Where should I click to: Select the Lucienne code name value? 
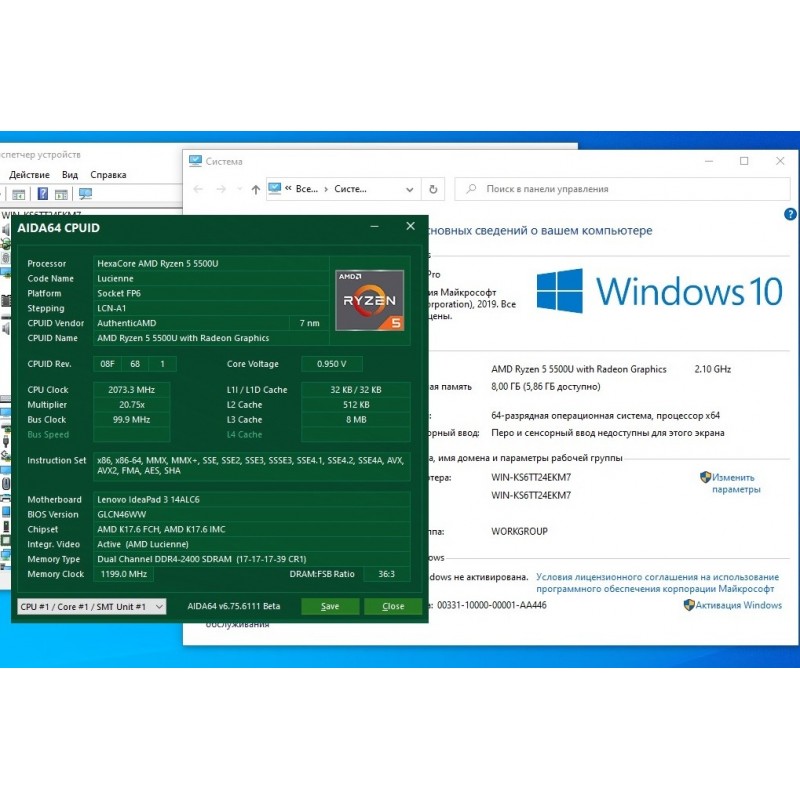click(211, 279)
